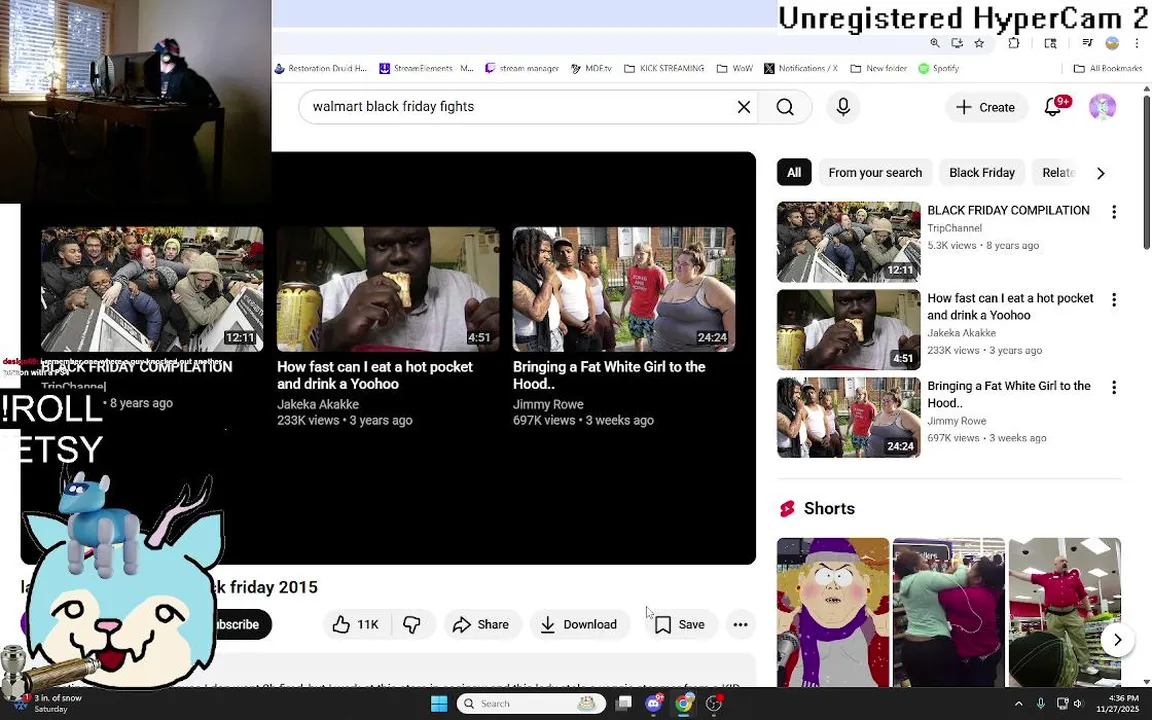
Task: Click the install app icon in address bar
Action: point(957,43)
